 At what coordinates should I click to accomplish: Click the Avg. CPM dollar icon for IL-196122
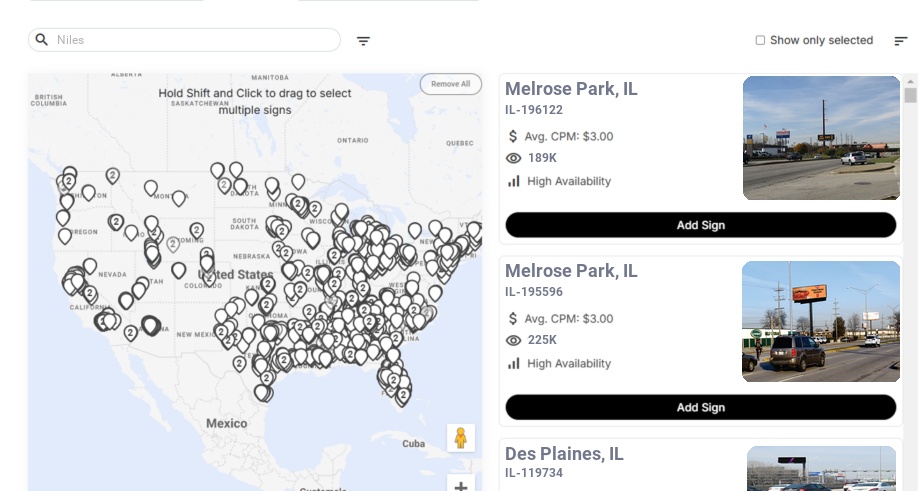513,136
